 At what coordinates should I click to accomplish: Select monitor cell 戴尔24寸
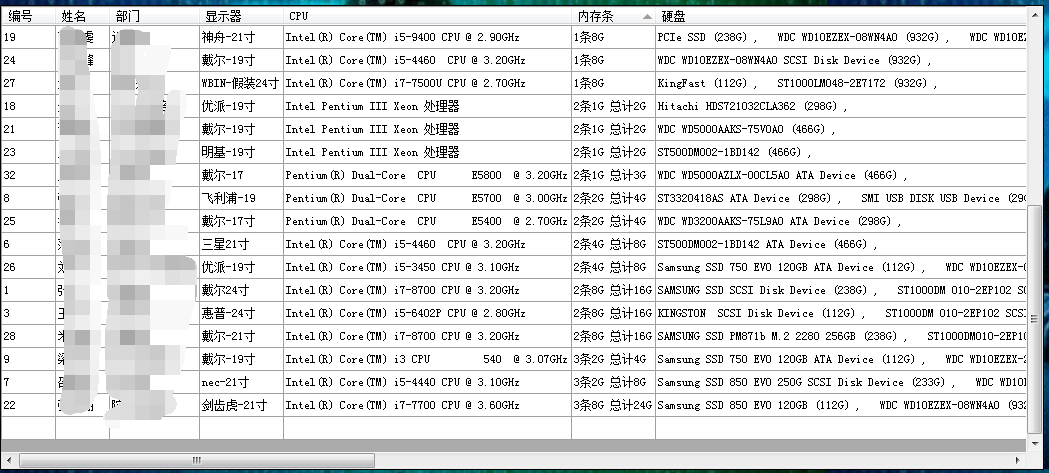tap(242, 290)
